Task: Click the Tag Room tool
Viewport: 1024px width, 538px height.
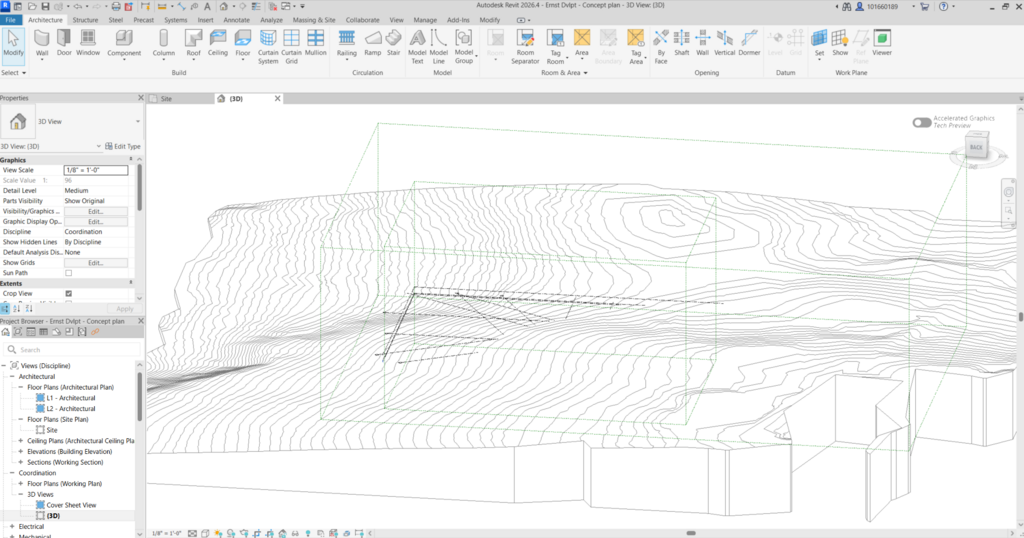Action: (x=555, y=47)
